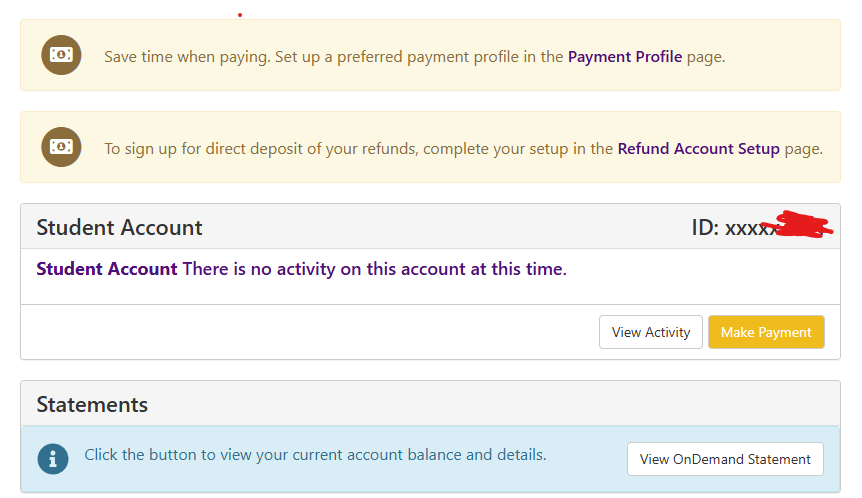862x498 pixels.
Task: Click the bold purple Student Account label
Action: pyautogui.click(x=107, y=269)
